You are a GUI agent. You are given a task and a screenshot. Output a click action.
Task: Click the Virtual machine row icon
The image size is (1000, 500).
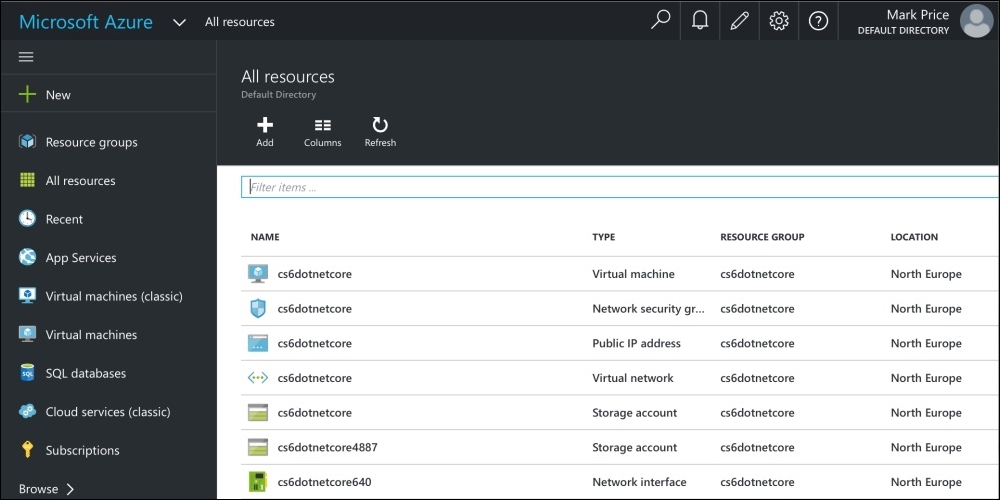[258, 274]
